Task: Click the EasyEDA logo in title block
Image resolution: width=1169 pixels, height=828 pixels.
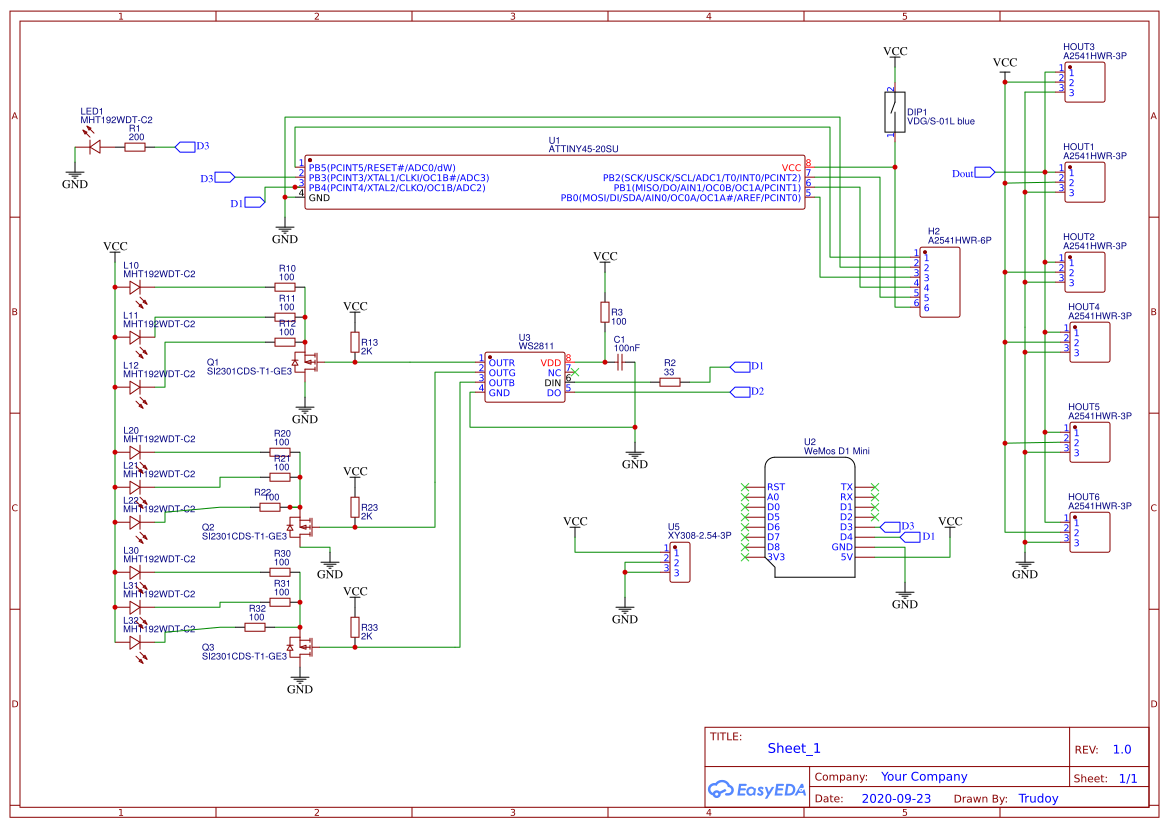Action: pos(757,790)
